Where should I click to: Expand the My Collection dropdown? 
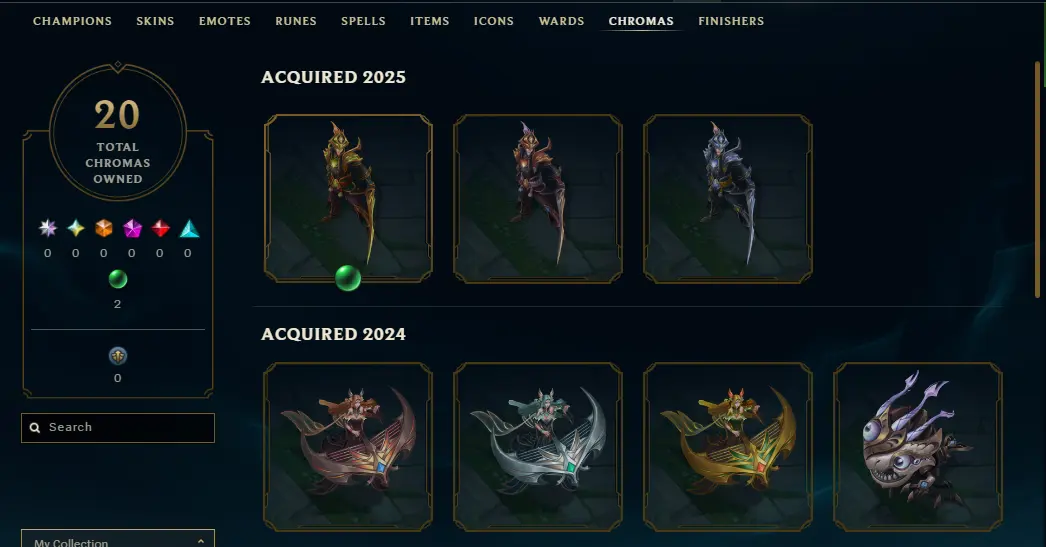pos(118,540)
